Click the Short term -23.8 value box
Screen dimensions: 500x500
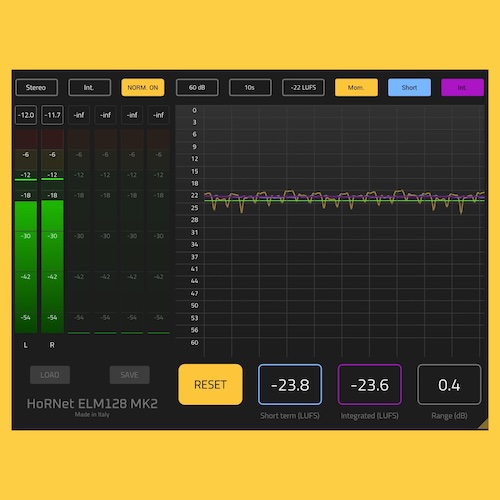pos(290,385)
